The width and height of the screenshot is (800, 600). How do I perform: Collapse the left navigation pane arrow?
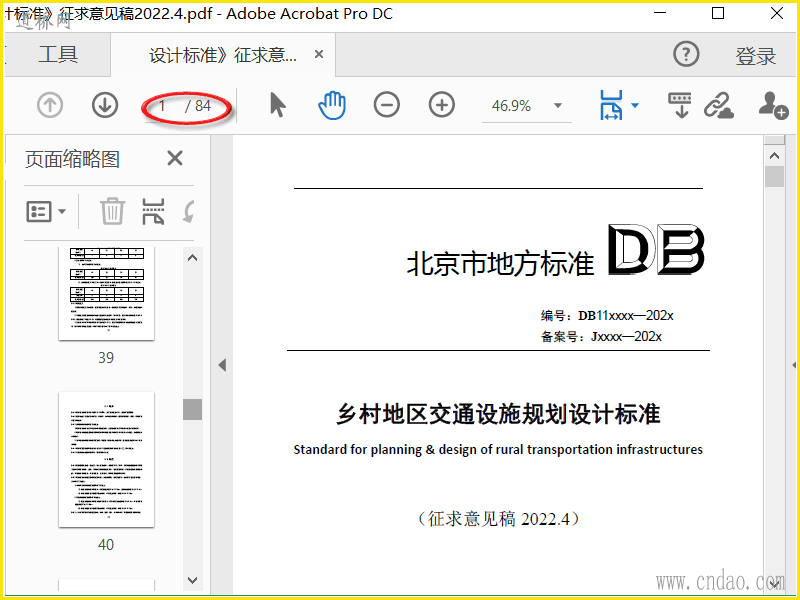pyautogui.click(x=222, y=365)
